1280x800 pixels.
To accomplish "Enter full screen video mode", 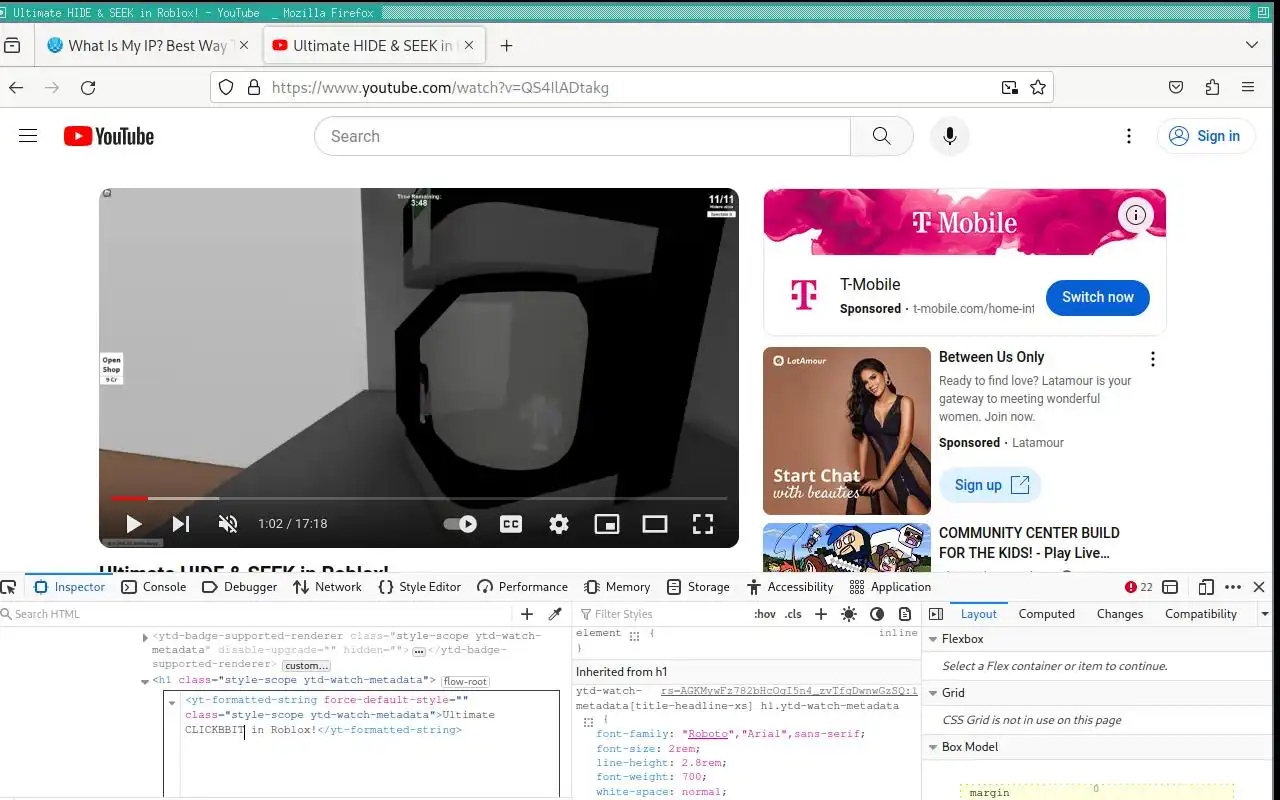I will 703,524.
